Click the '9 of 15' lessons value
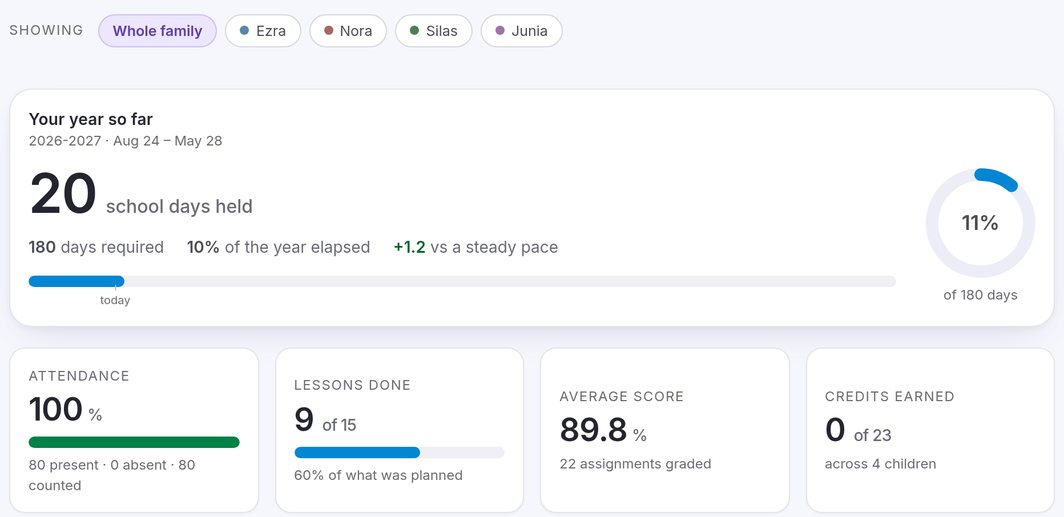The image size is (1064, 517). [325, 420]
